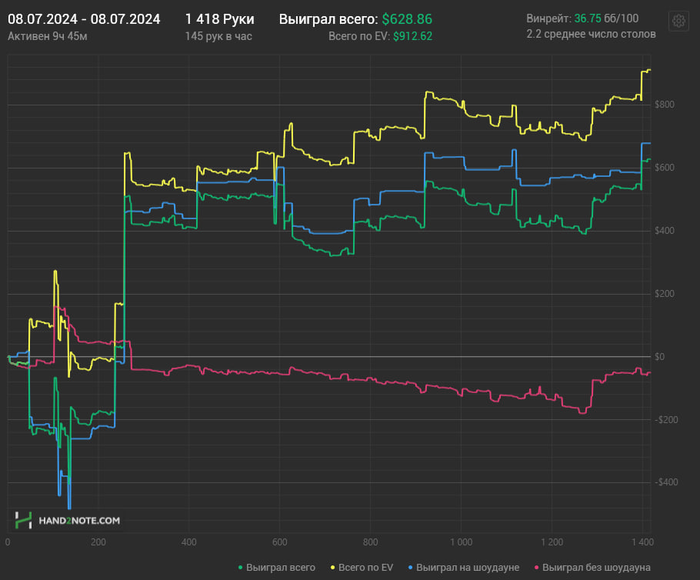
Task: Click the Hand2Note logo icon
Action: 24,520
